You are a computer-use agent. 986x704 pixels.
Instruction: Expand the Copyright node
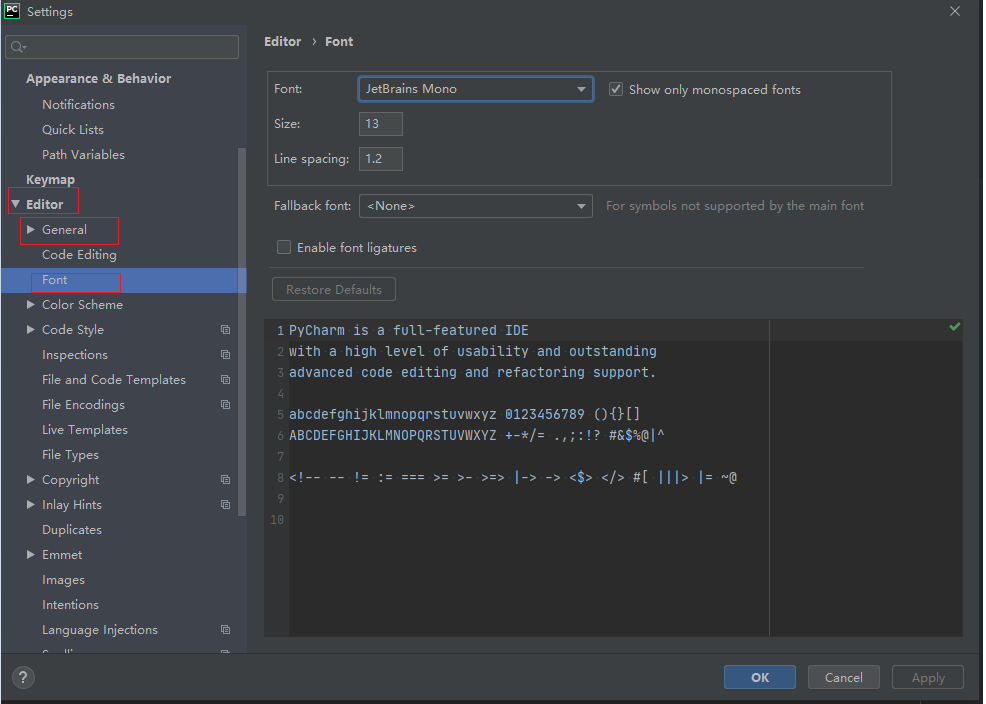tap(30, 480)
